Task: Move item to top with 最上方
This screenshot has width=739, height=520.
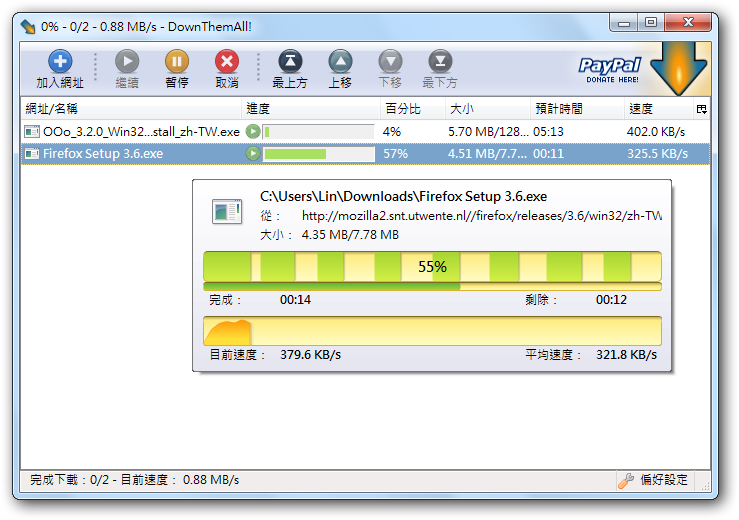Action: 290,69
